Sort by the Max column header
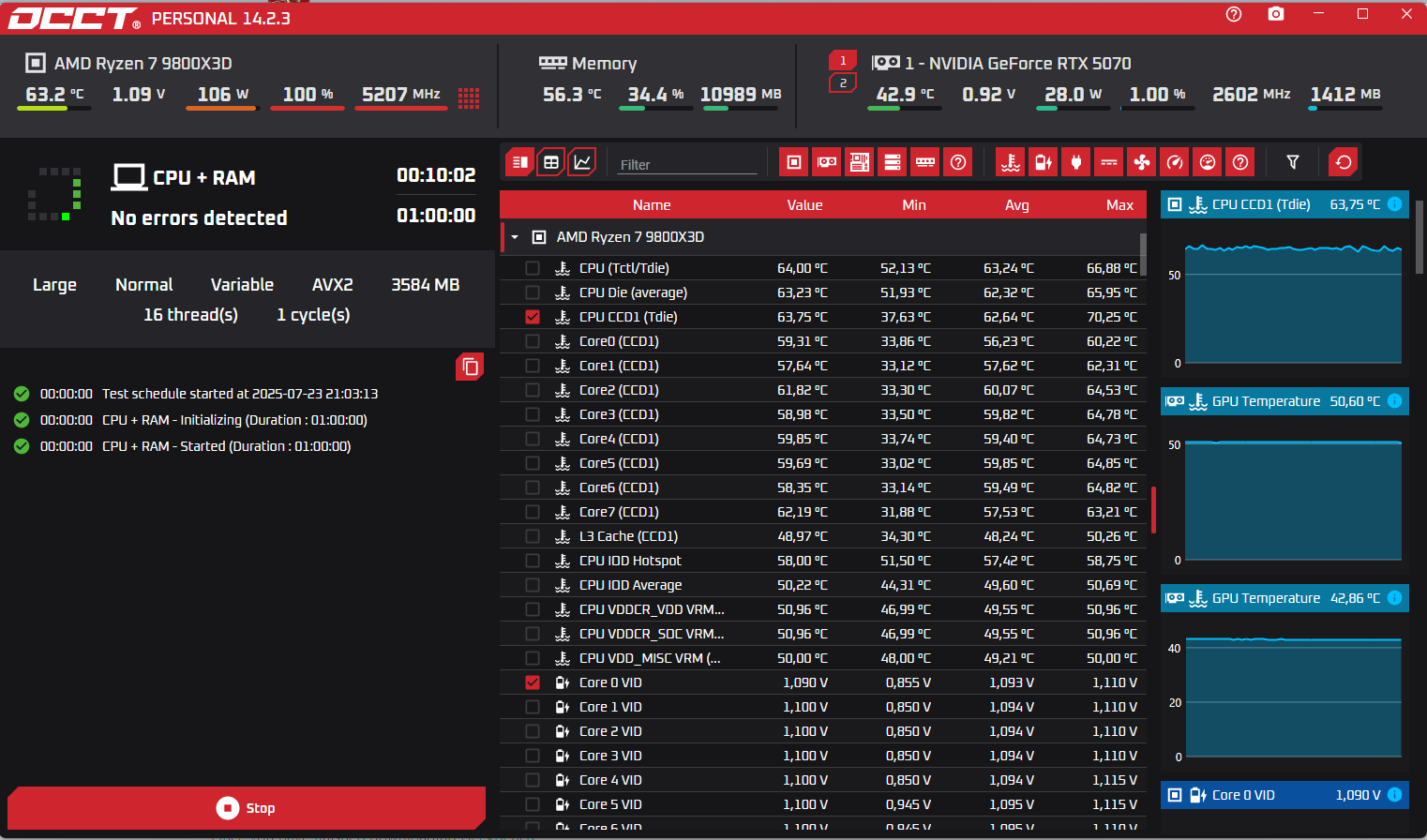Viewport: 1427px width, 840px height. [x=1119, y=205]
